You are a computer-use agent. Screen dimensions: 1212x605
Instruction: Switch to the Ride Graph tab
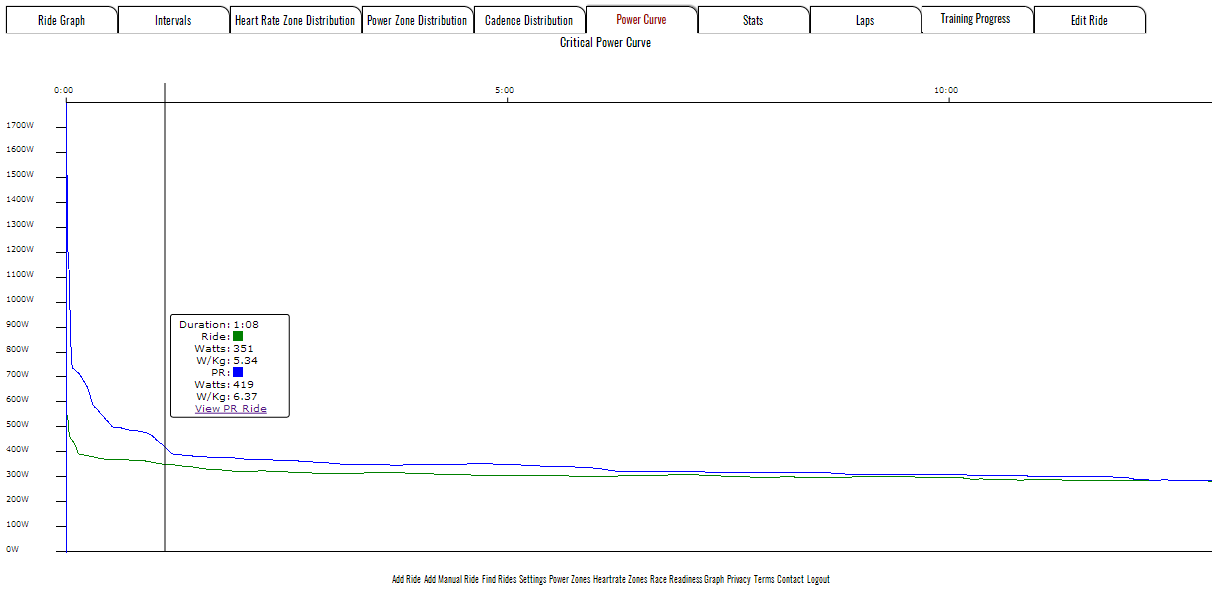click(61, 20)
